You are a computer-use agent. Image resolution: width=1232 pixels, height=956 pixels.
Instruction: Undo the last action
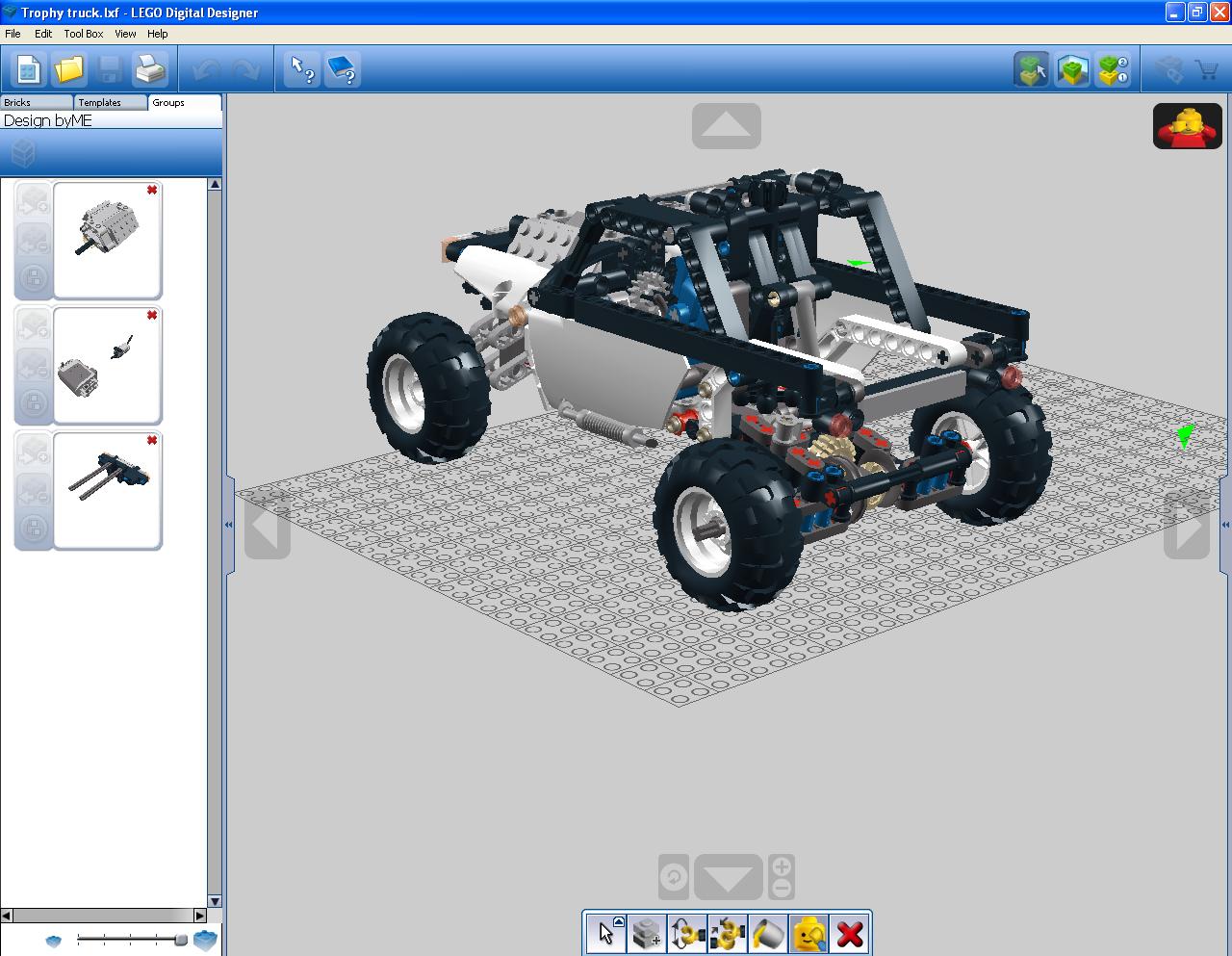(x=206, y=70)
